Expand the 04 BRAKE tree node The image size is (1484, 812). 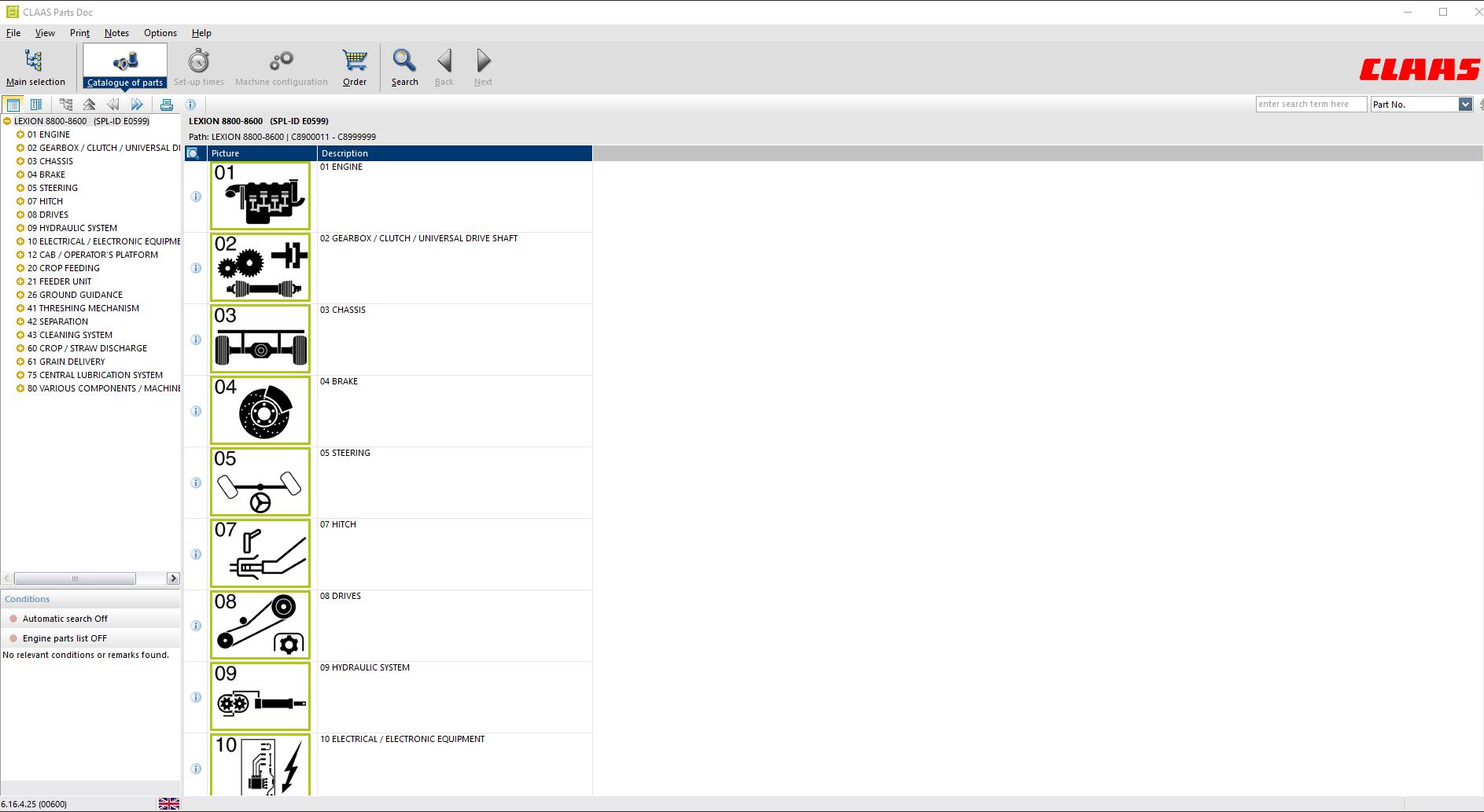click(20, 175)
